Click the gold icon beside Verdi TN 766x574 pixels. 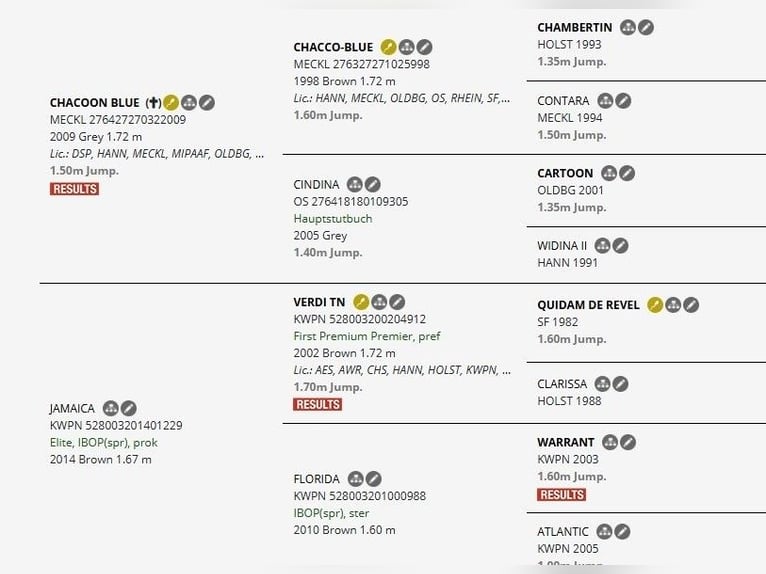click(361, 302)
